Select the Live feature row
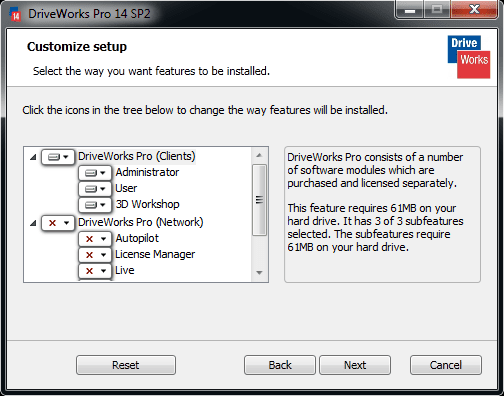 click(x=125, y=270)
